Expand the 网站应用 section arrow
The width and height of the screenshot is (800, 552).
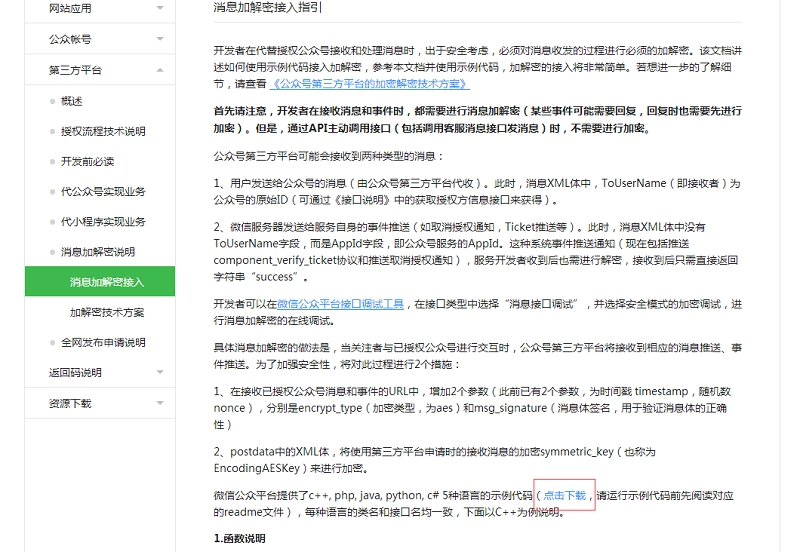[x=160, y=9]
